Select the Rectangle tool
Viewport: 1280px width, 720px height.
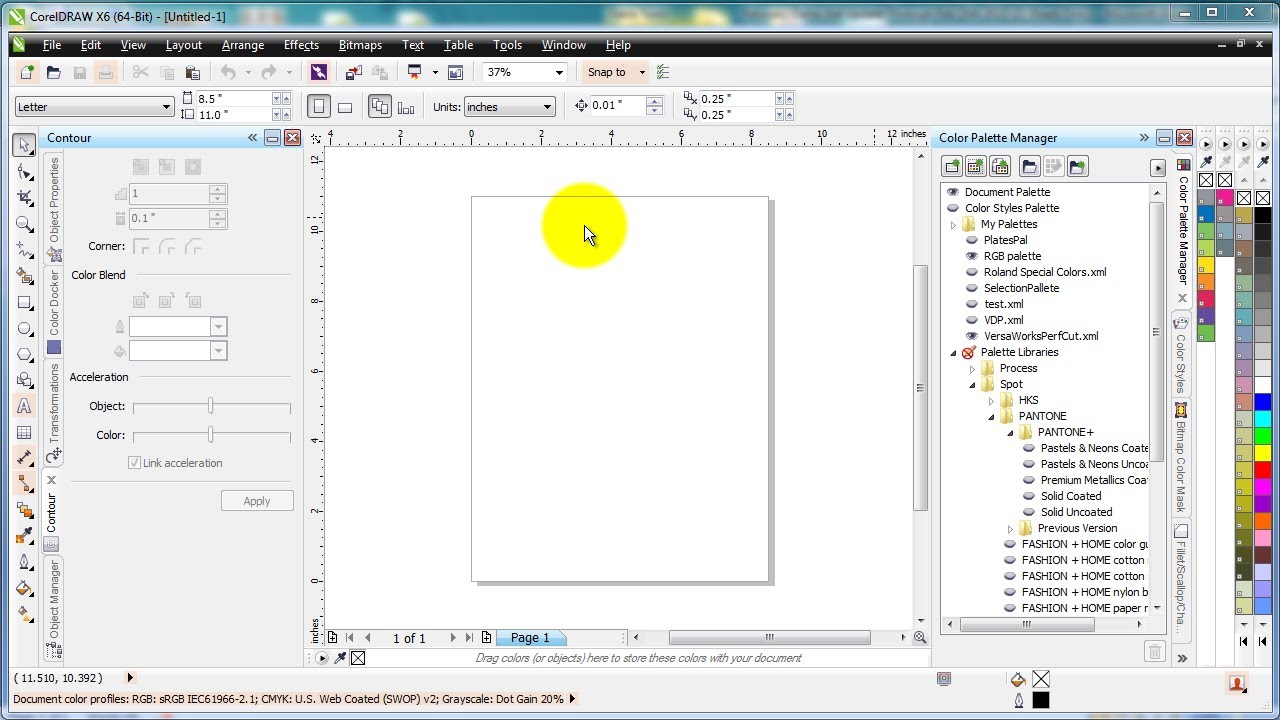pyautogui.click(x=24, y=302)
